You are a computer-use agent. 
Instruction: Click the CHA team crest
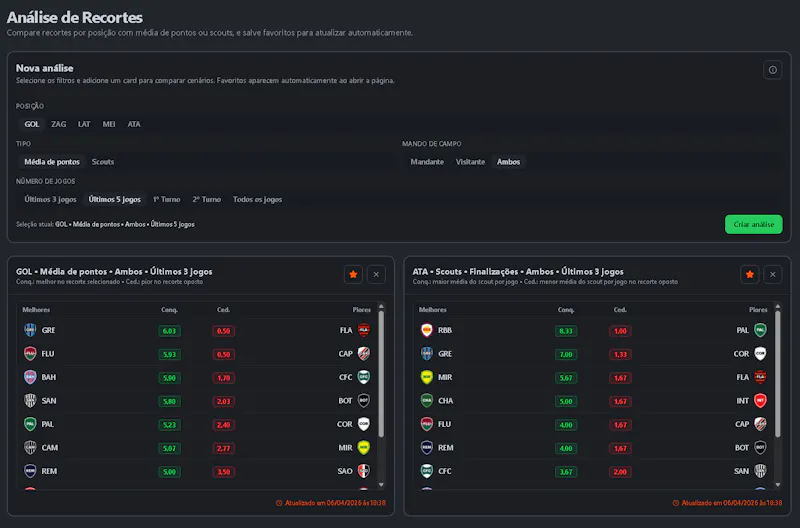(x=427, y=400)
